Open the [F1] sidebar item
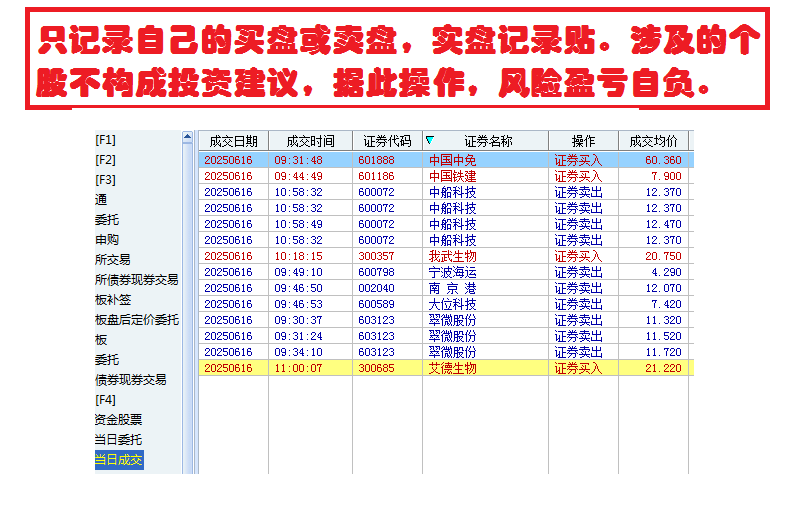 point(105,140)
